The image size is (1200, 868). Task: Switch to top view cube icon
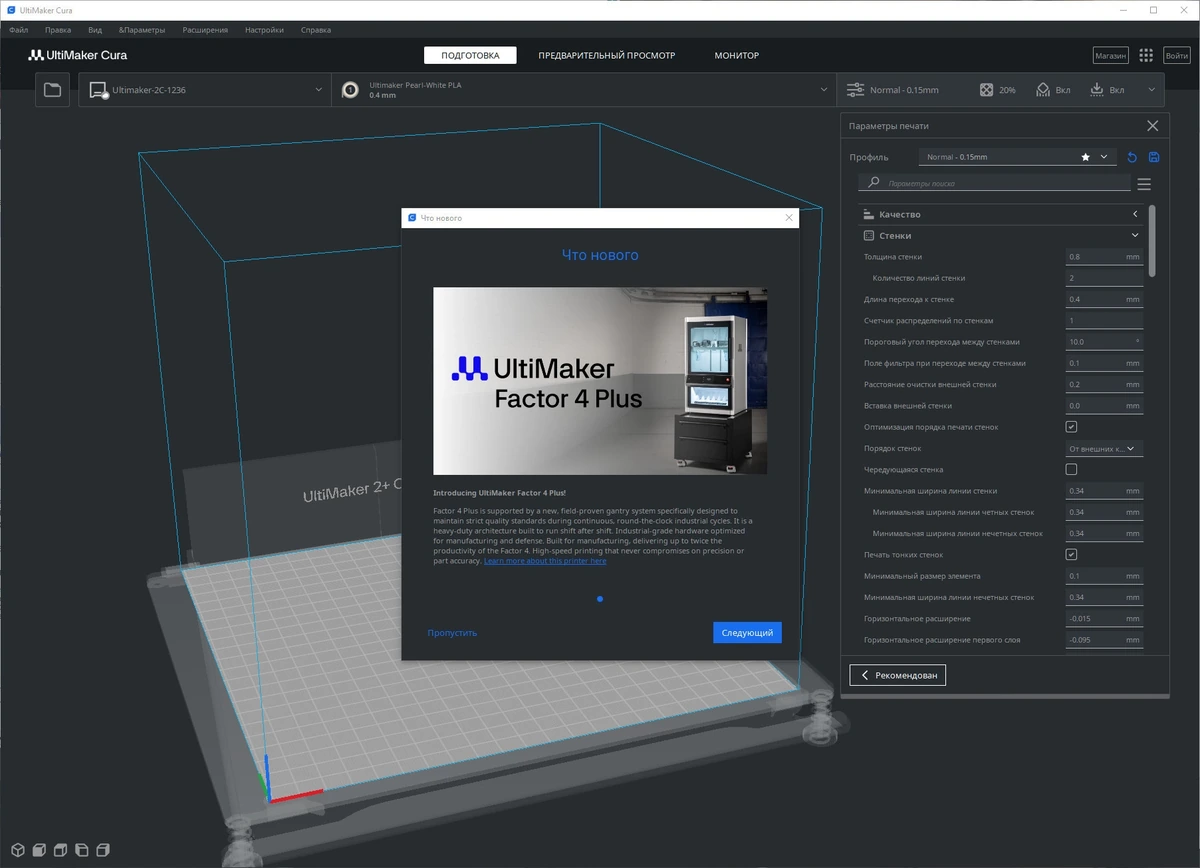pyautogui.click(x=60, y=850)
